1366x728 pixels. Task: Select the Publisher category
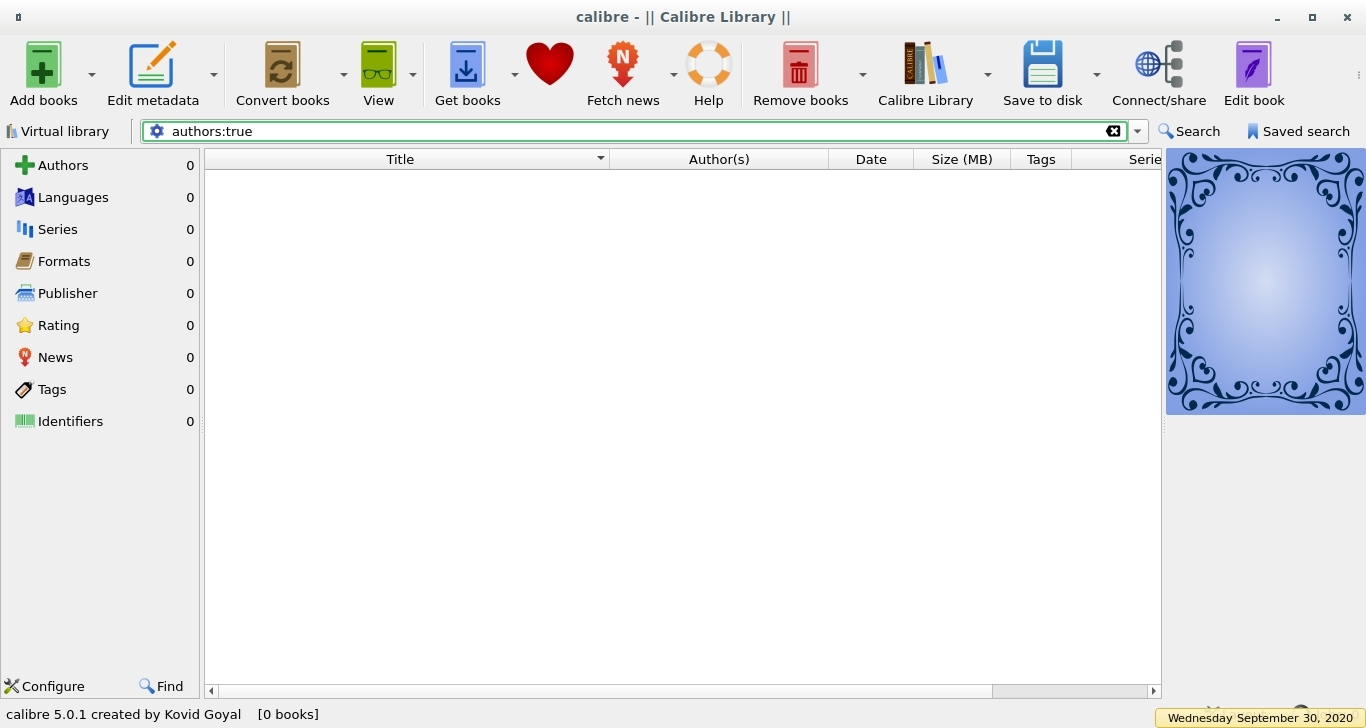[x=100, y=293]
